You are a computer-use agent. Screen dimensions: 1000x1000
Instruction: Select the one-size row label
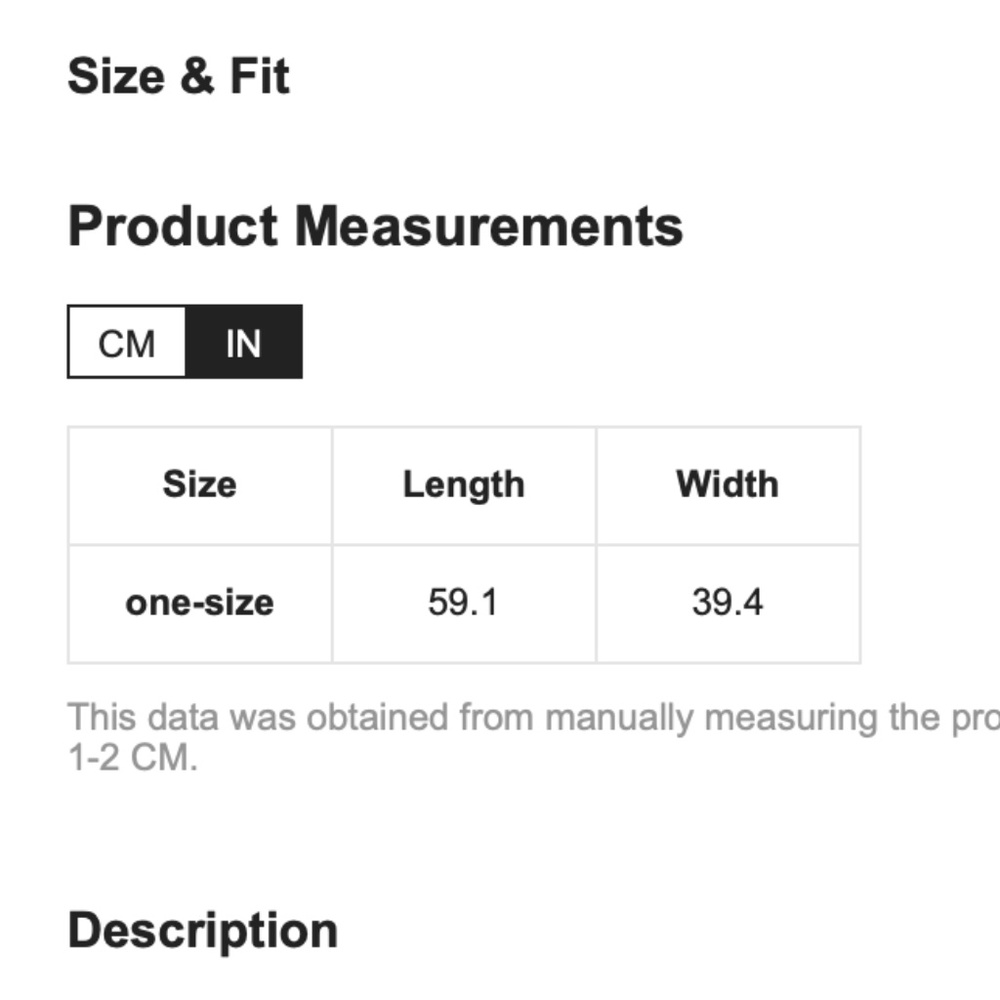tap(200, 603)
